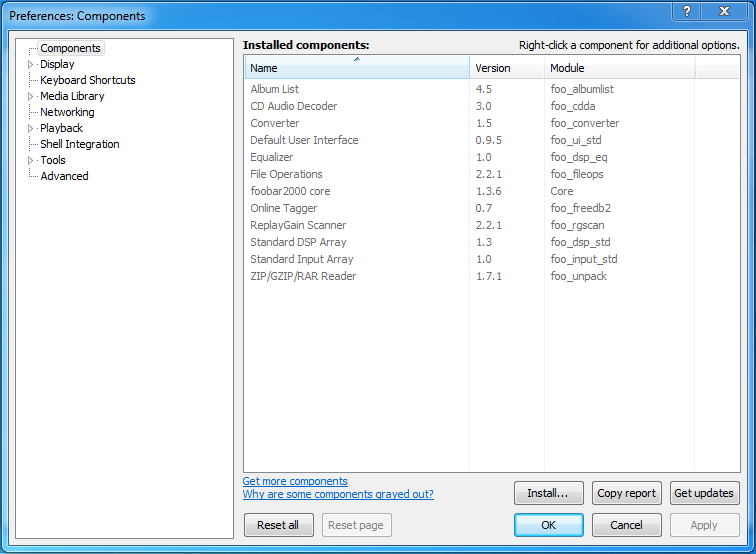Confirm preferences with OK button

549,525
